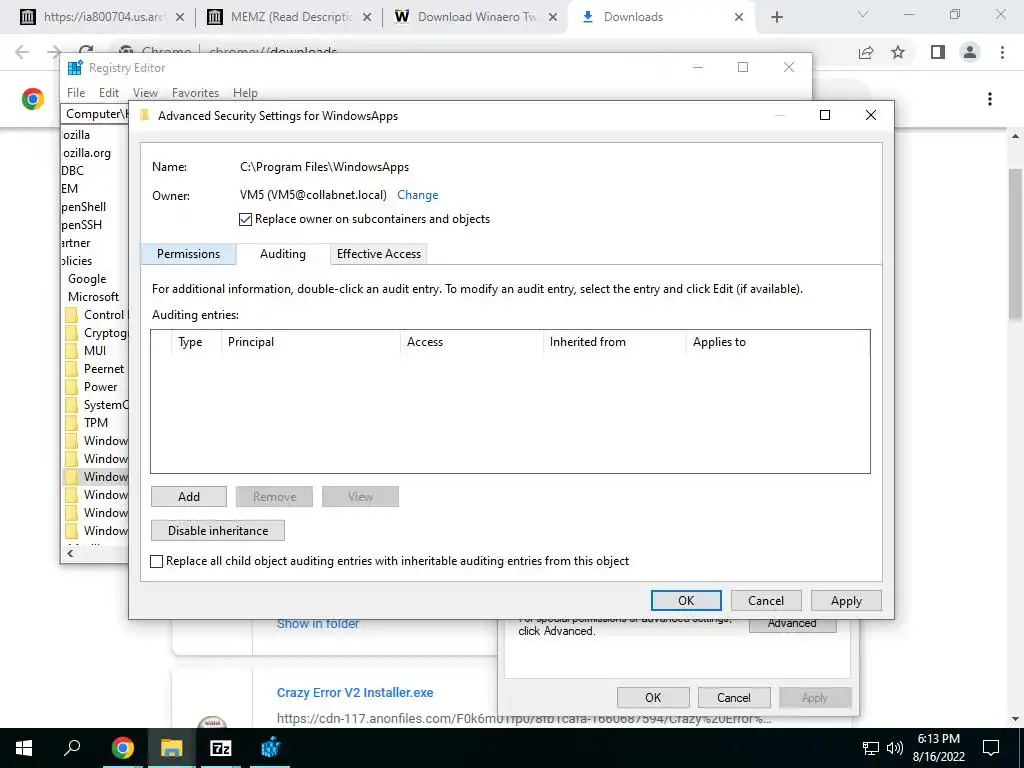This screenshot has height=768, width=1024.
Task: Open Registry Editor Favorites menu
Action: (x=195, y=93)
